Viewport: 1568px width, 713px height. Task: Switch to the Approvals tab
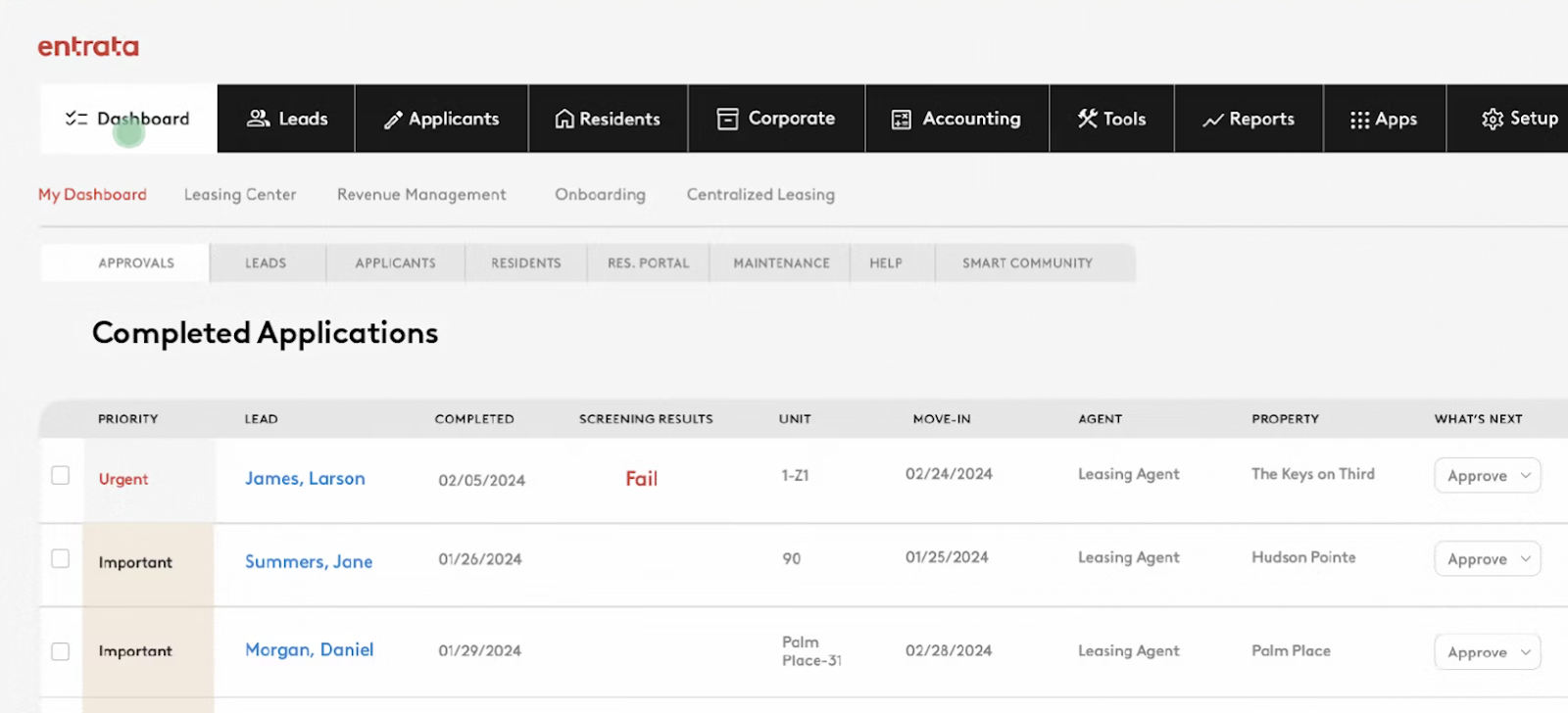pos(125,262)
